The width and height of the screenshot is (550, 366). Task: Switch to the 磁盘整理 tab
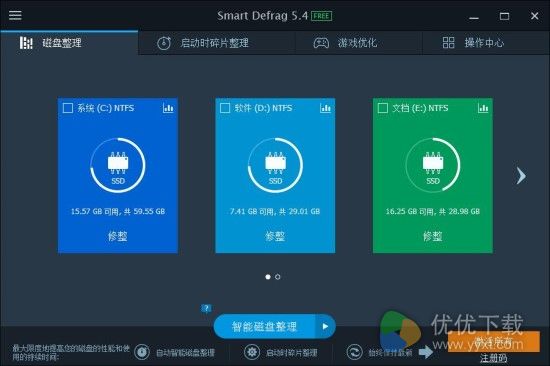[x=69, y=43]
